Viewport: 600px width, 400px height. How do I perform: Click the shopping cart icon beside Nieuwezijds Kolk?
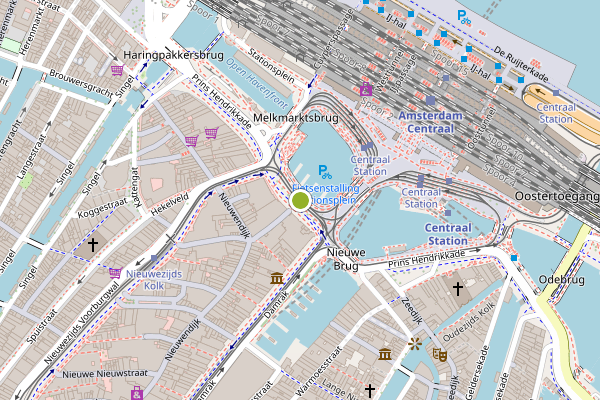click(115, 273)
